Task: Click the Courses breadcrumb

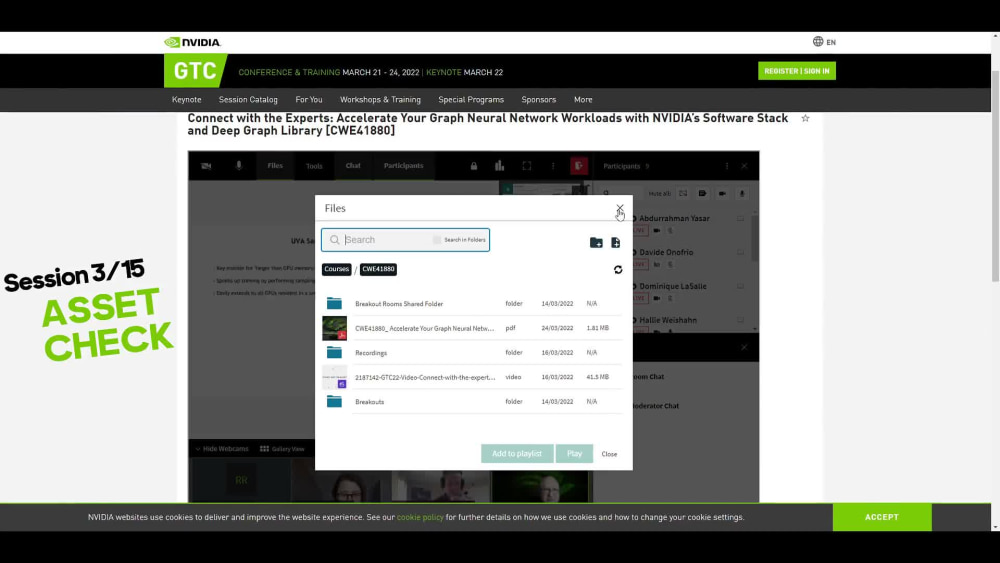Action: (x=337, y=269)
